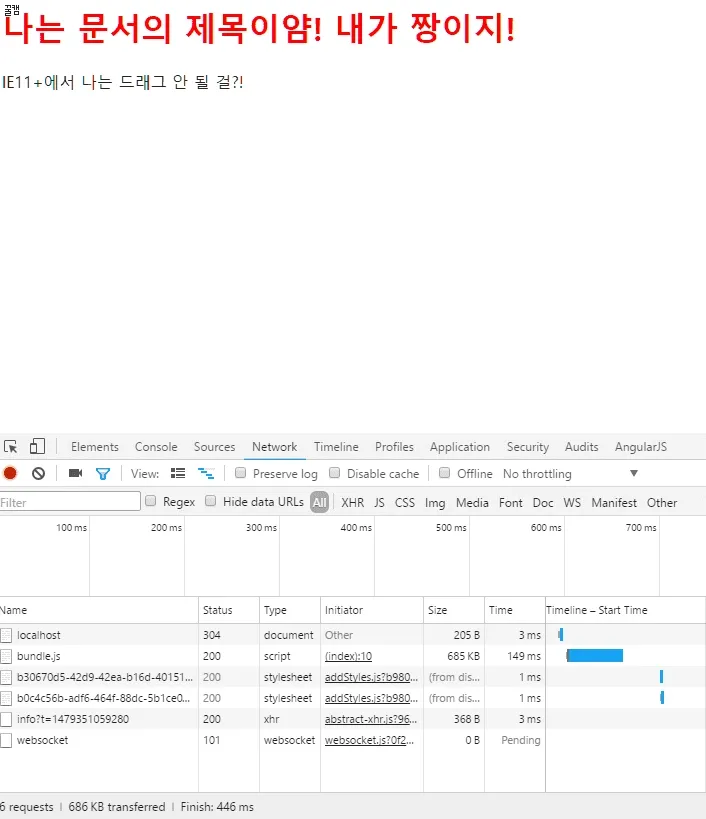Screen dimensions: 706x819
Task: Click the red Korean page heading
Action: pyautogui.click(x=259, y=28)
